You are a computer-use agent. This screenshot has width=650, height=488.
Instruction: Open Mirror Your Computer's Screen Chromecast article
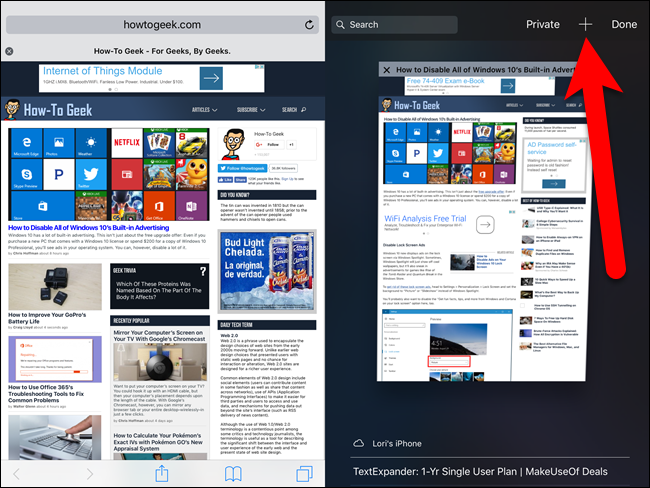point(159,336)
